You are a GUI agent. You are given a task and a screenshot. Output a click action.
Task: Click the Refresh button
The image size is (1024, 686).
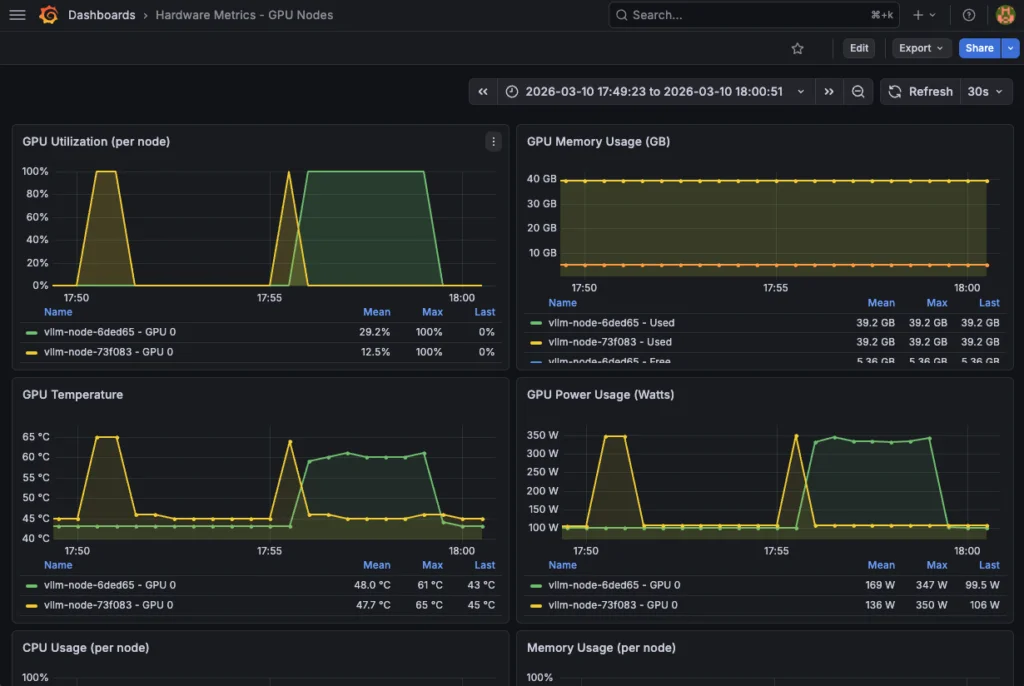(x=920, y=91)
